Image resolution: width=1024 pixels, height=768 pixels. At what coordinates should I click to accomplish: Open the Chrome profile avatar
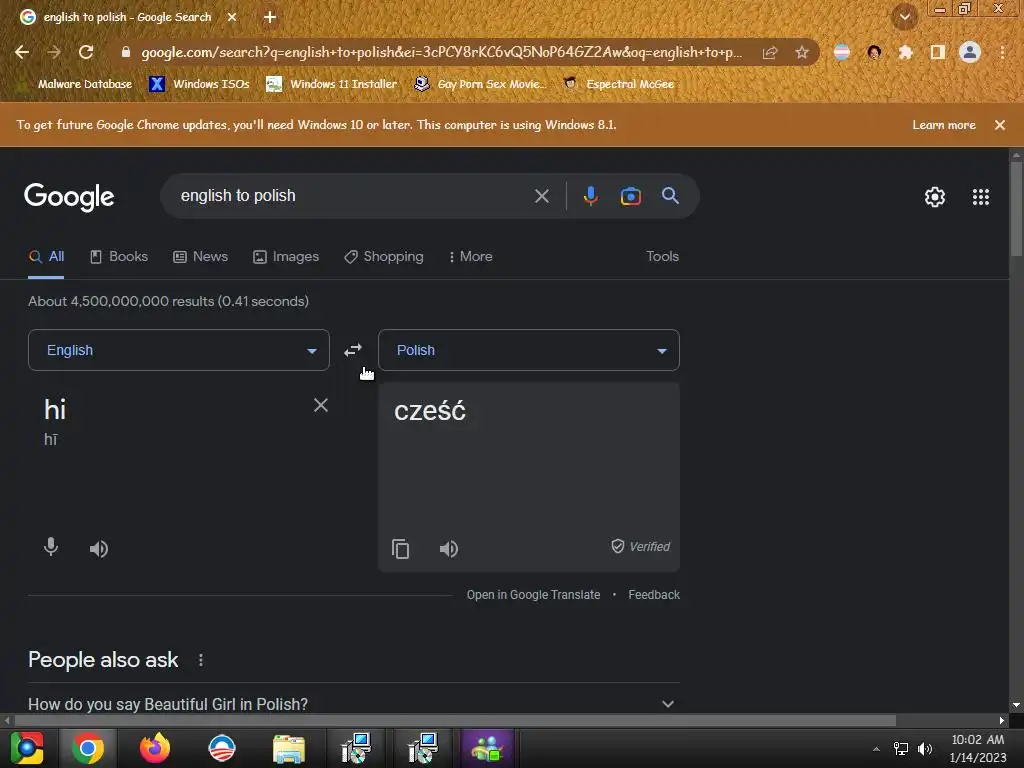click(x=970, y=52)
